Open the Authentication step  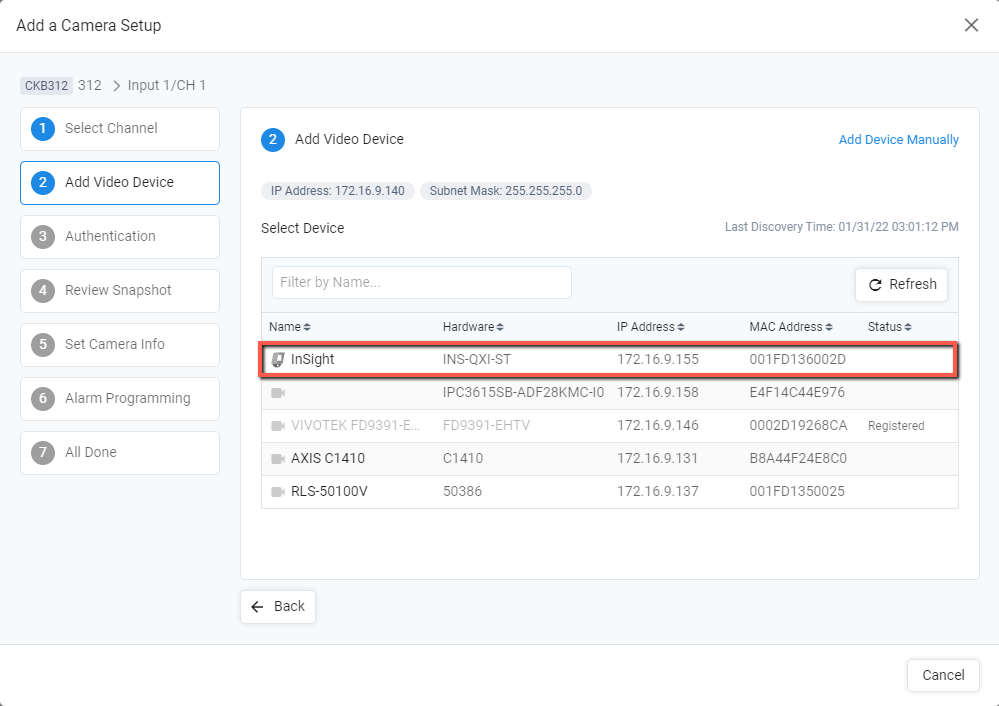tap(120, 237)
